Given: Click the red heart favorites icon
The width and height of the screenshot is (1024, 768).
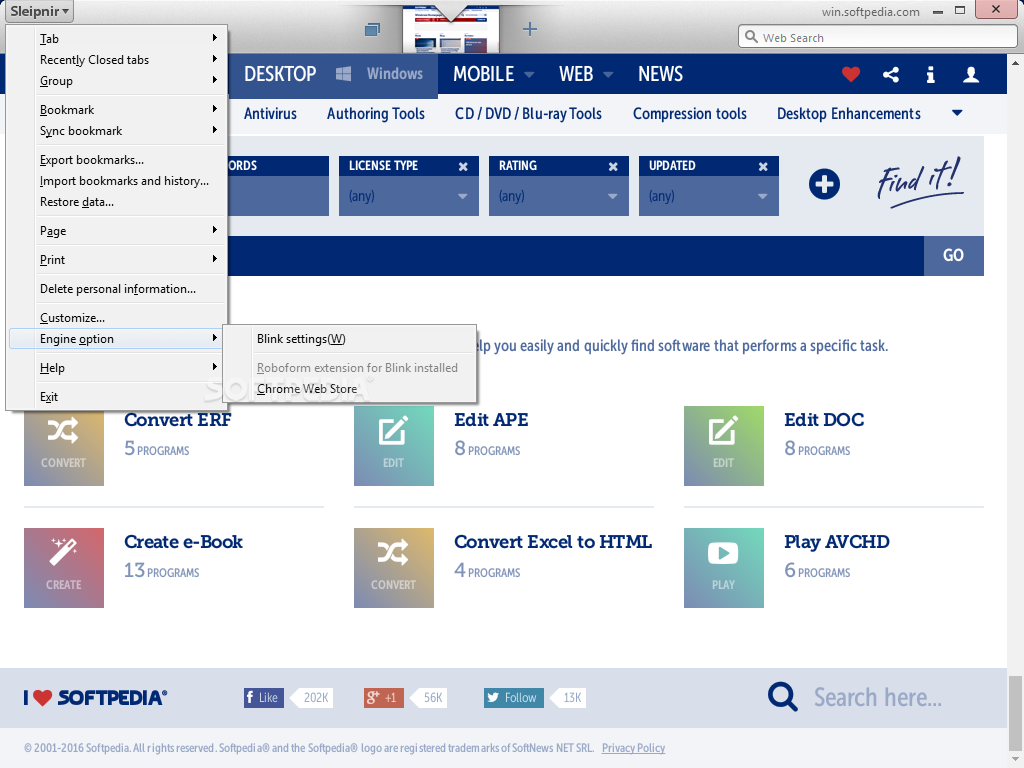Looking at the screenshot, I should (x=850, y=74).
